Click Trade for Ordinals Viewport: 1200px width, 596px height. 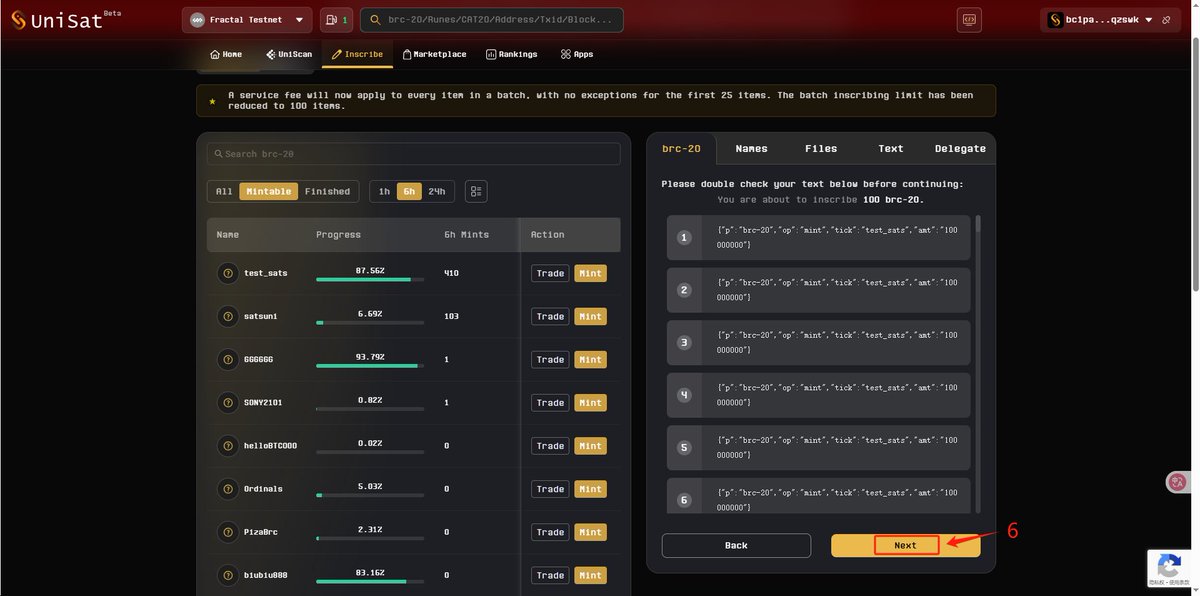click(550, 489)
